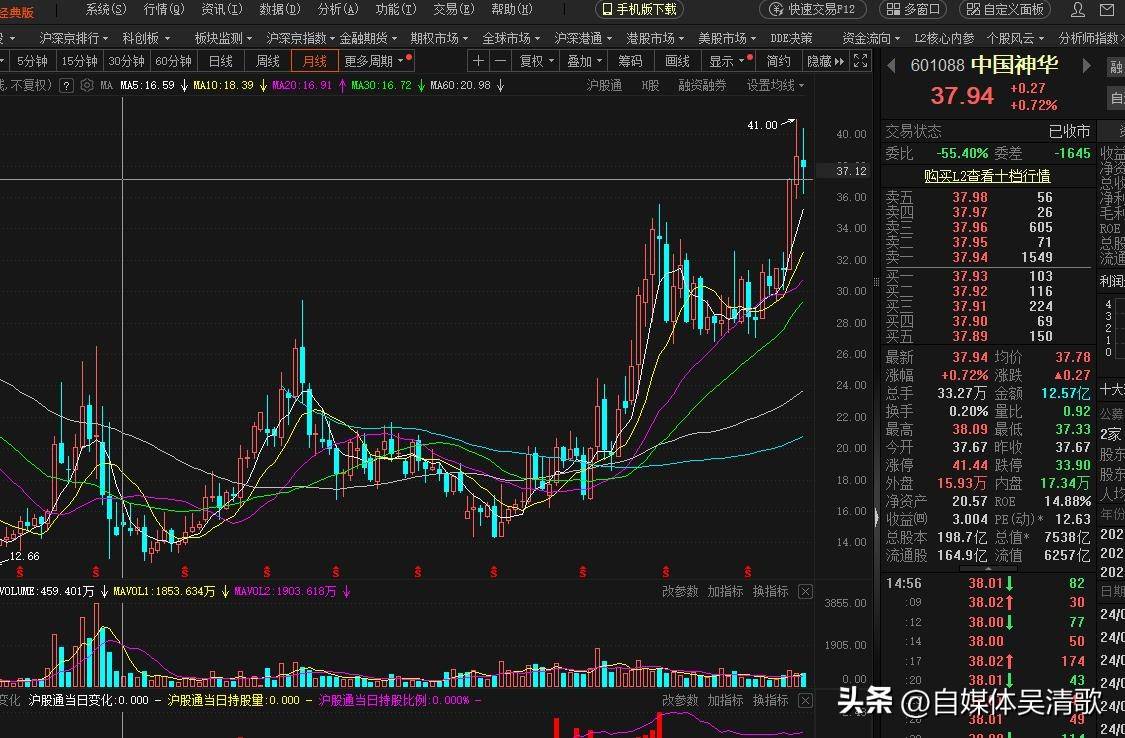The width and height of the screenshot is (1125, 738).
Task: Click 改参数 in VOLUME panel
Action: 679,592
